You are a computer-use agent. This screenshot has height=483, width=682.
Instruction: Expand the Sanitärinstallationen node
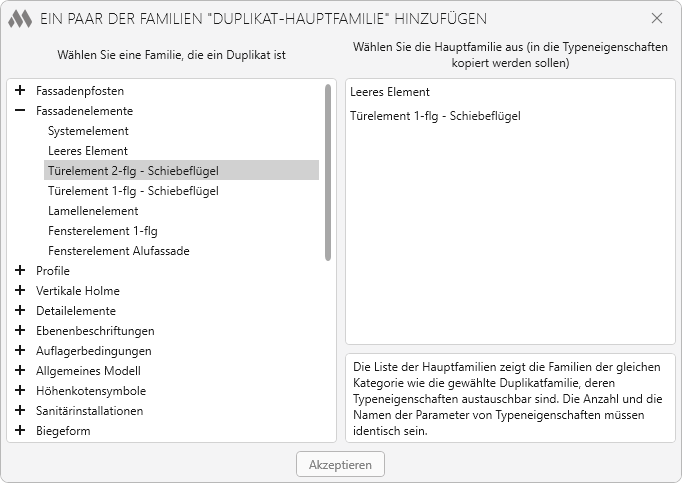click(20, 411)
